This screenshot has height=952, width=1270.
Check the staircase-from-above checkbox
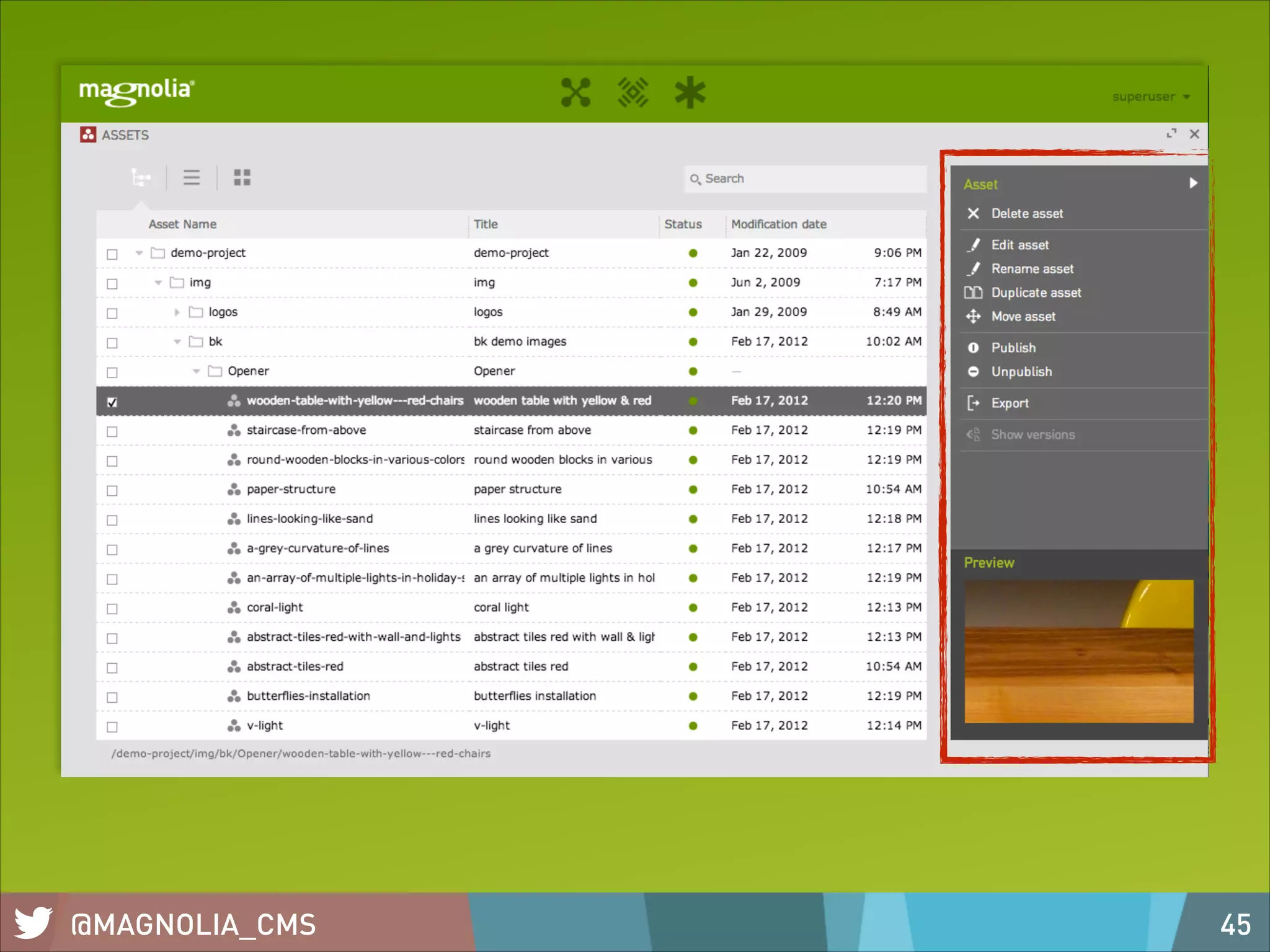pos(112,431)
